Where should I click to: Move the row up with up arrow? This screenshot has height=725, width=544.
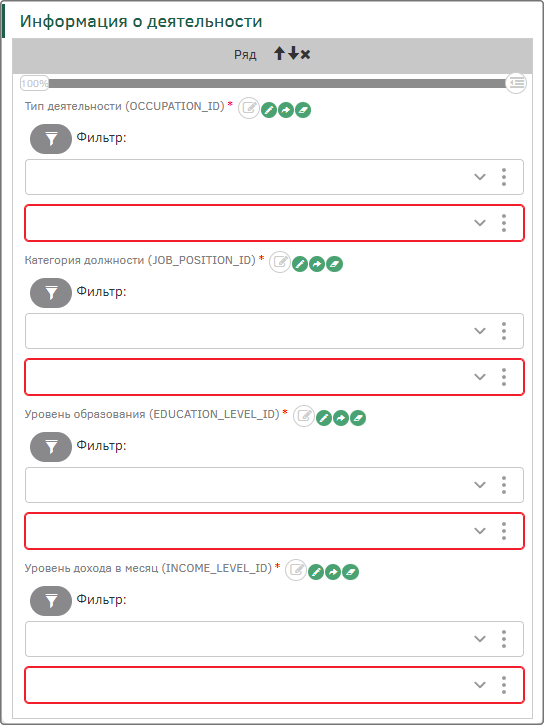[279, 54]
